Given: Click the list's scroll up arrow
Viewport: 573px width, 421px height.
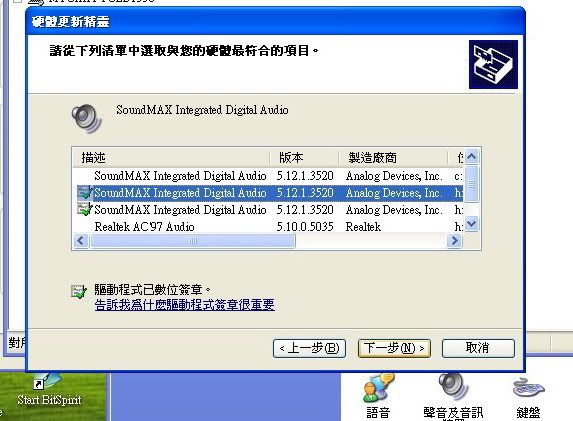Looking at the screenshot, I should [x=471, y=156].
